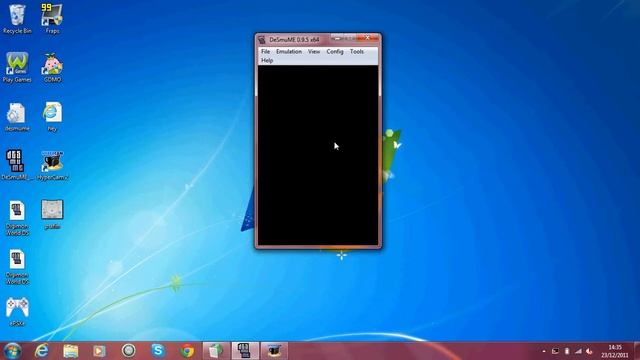This screenshot has height=360, width=640.
Task: Show hidden system tray icons
Action: [544, 351]
